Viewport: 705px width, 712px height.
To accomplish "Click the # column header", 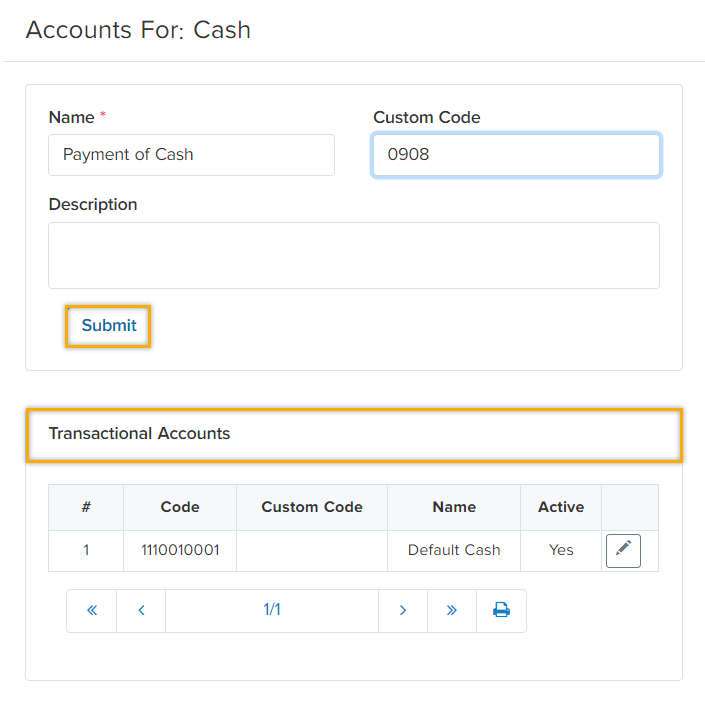I will [x=86, y=507].
